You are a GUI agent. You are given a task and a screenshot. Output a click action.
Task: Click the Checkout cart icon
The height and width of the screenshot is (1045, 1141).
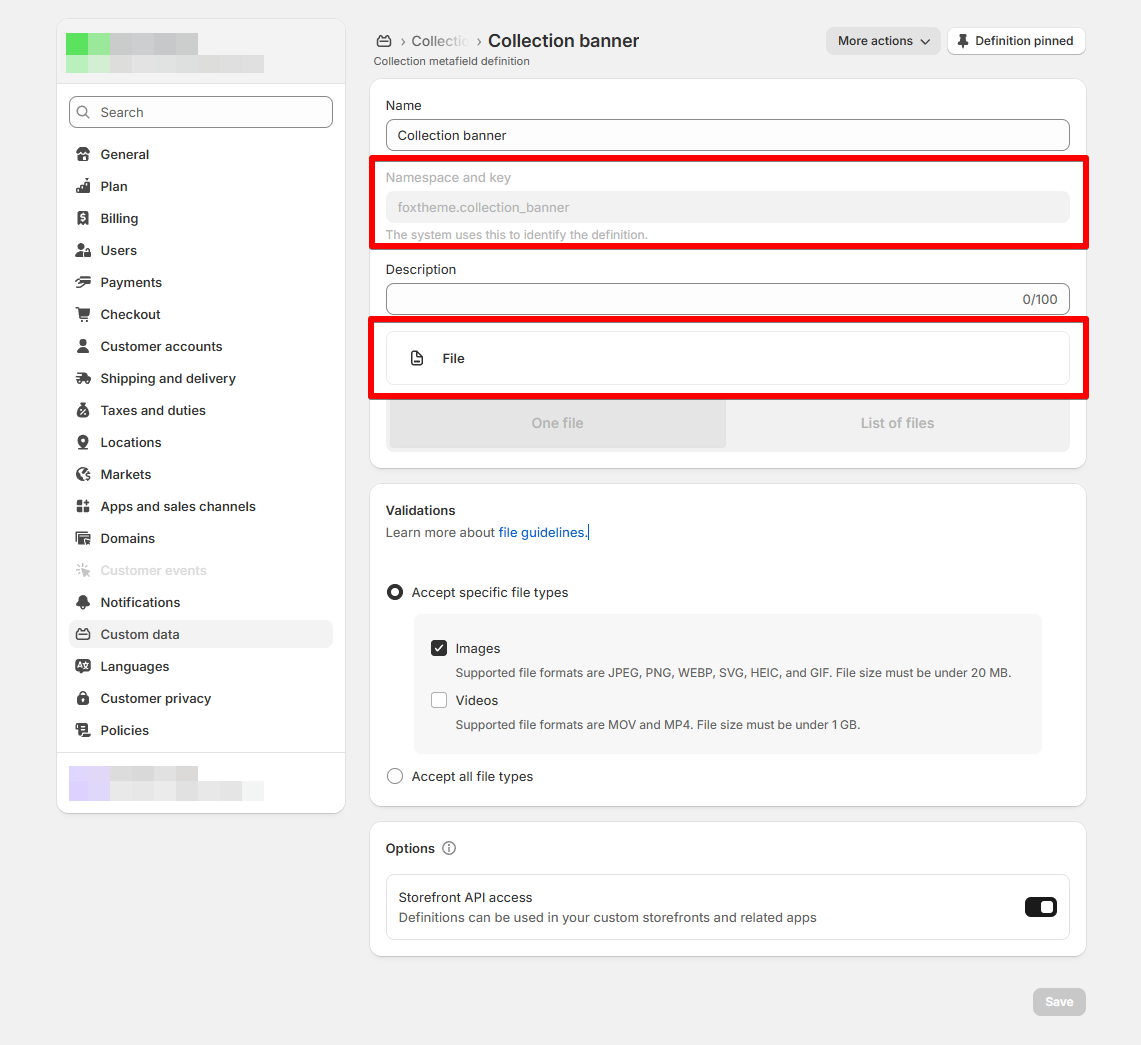[83, 314]
